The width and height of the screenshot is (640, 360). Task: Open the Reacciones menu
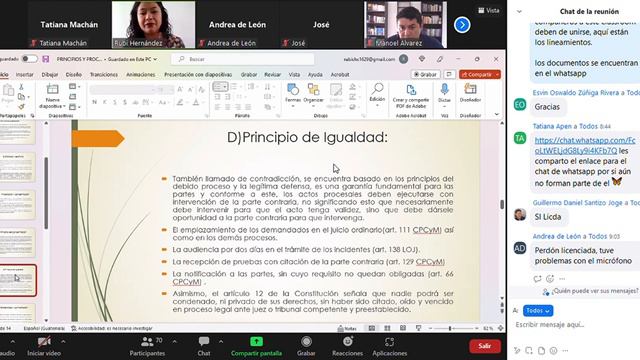[347, 346]
